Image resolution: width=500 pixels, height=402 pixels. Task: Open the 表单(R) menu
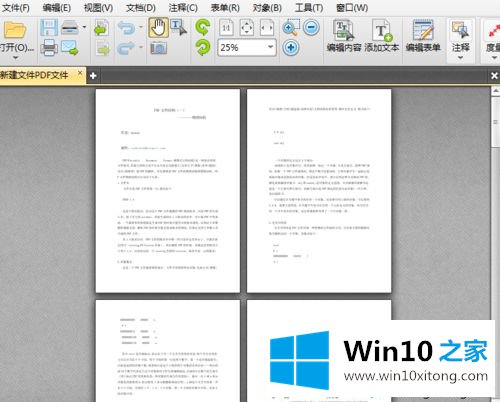pos(225,7)
